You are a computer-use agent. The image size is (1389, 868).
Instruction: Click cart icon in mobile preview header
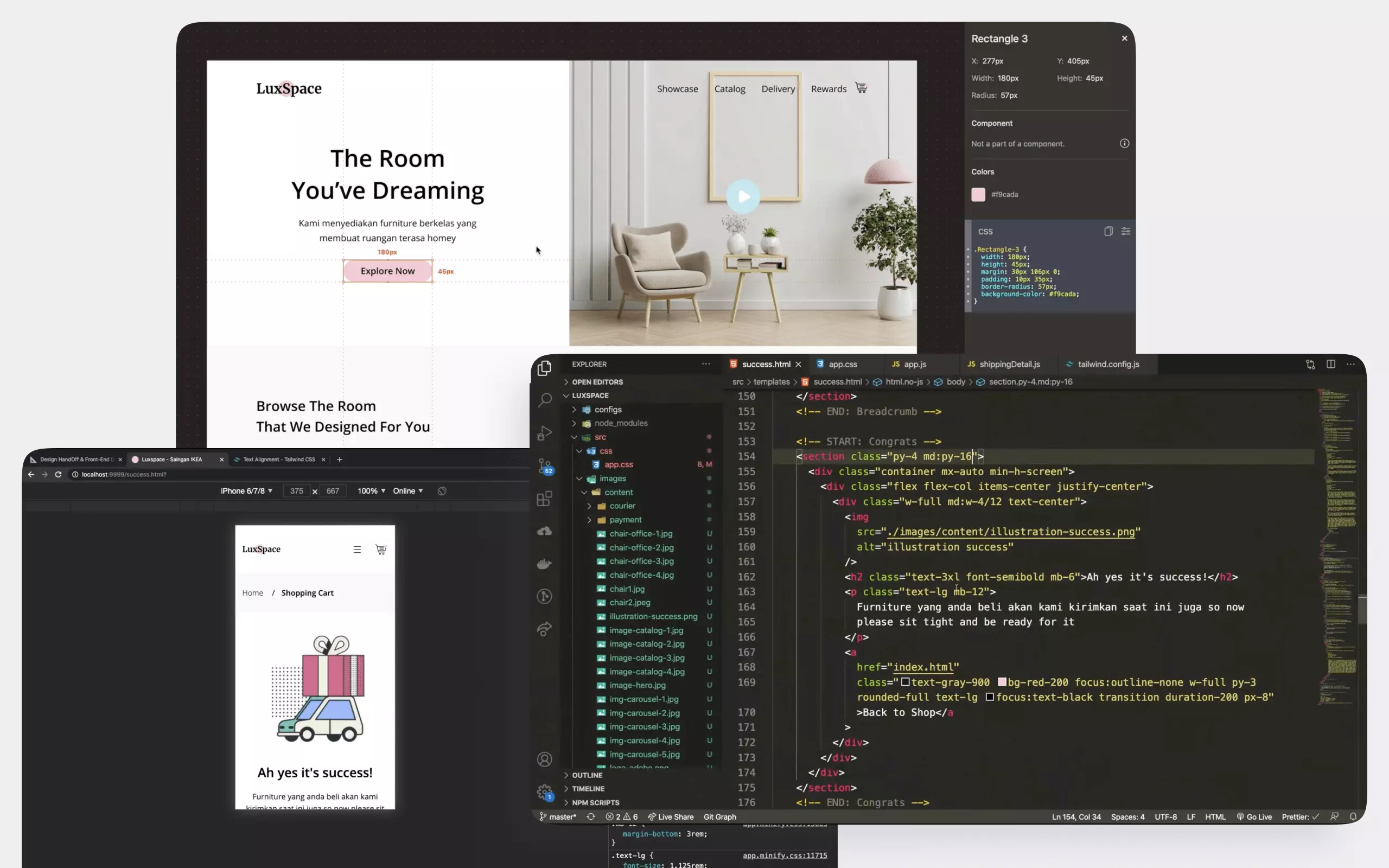[380, 550]
